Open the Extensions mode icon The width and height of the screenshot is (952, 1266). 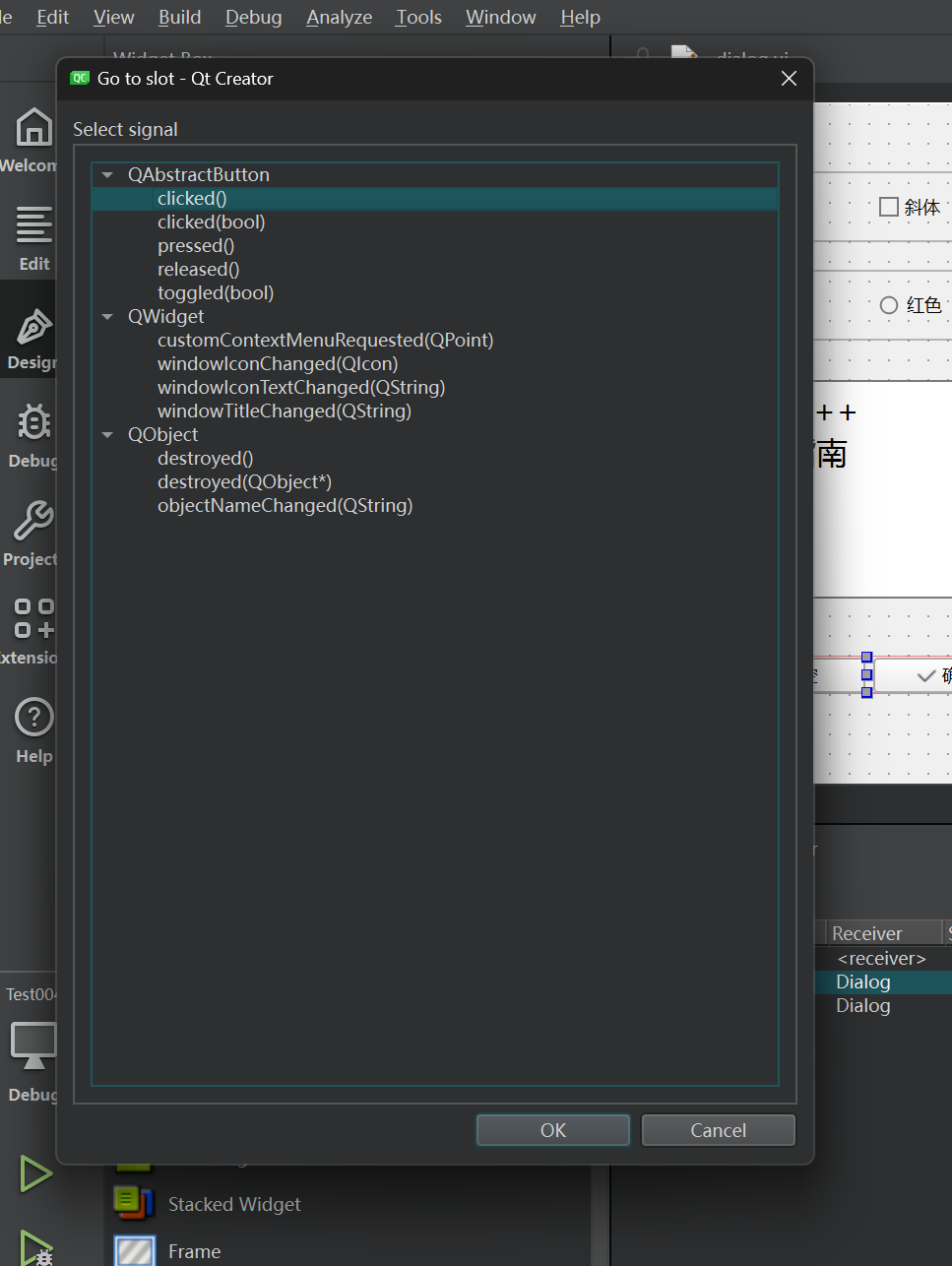(x=32, y=619)
